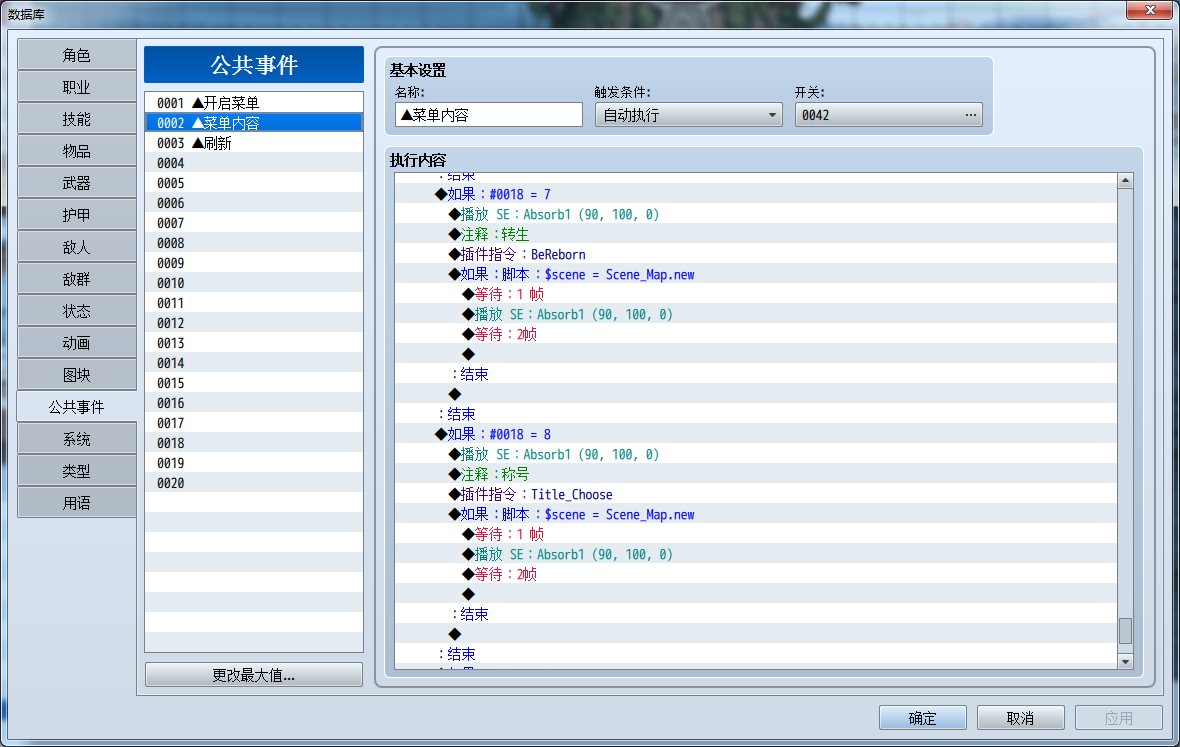The width and height of the screenshot is (1180, 747).
Task: Open the 角色 tab
Action: point(77,56)
